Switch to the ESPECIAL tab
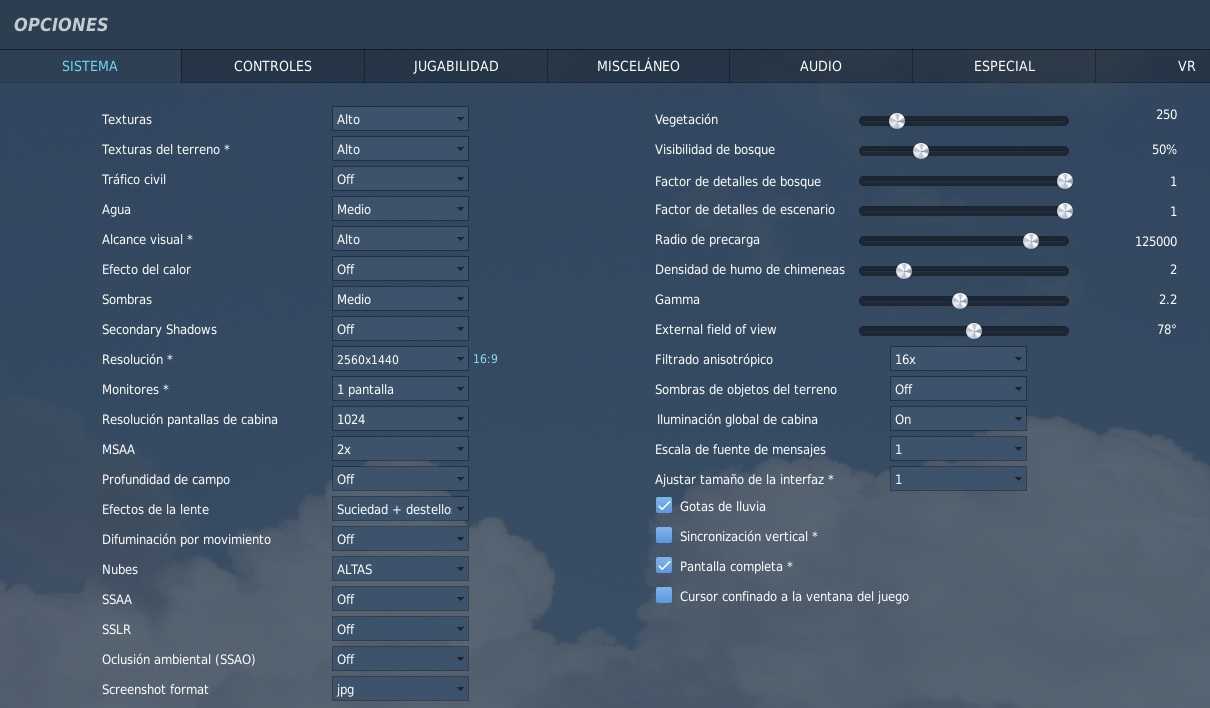The width and height of the screenshot is (1210, 708). point(1004,66)
